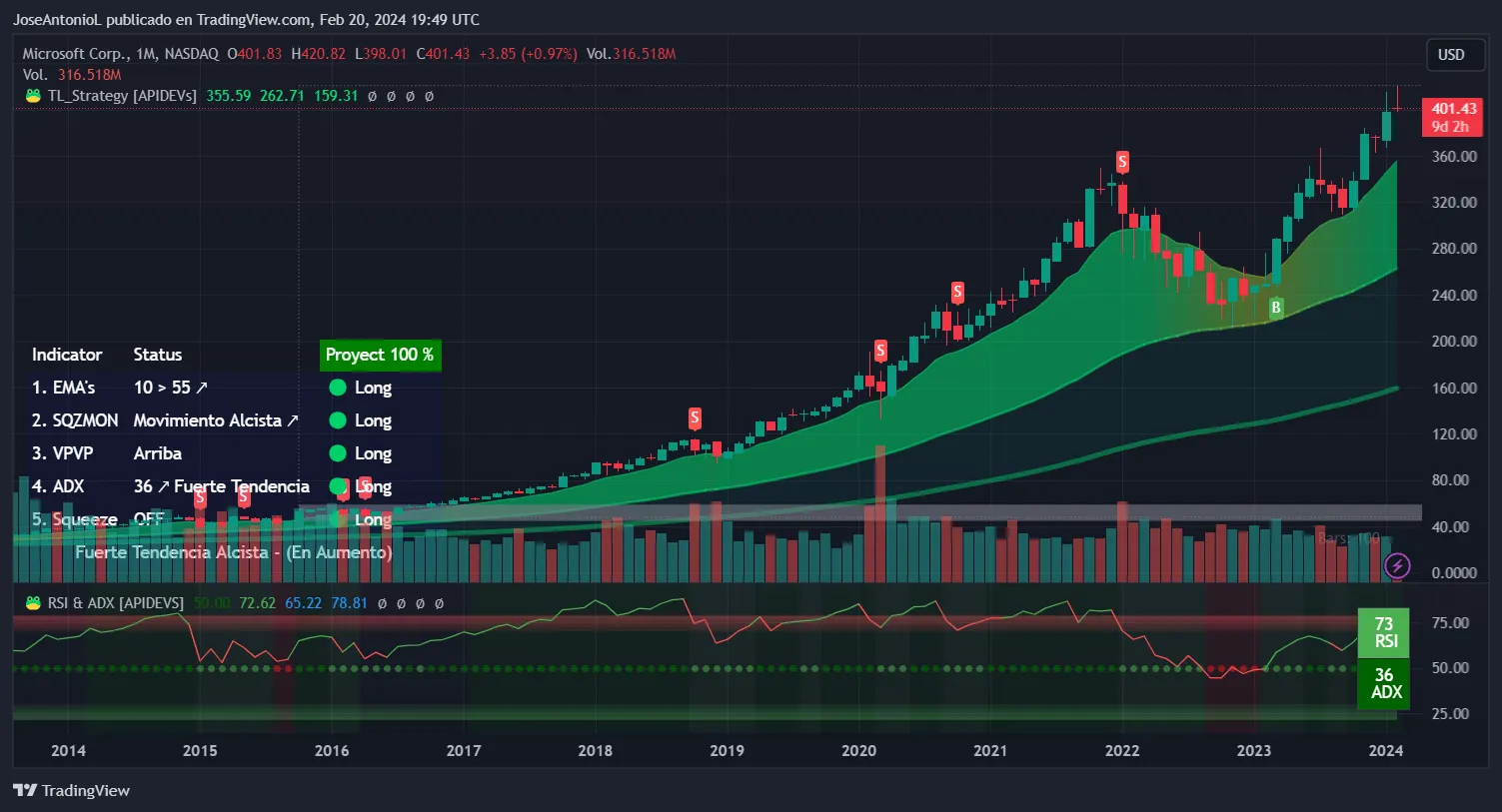
Task: Click the 4. ADX indicator row label
Action: (x=58, y=486)
